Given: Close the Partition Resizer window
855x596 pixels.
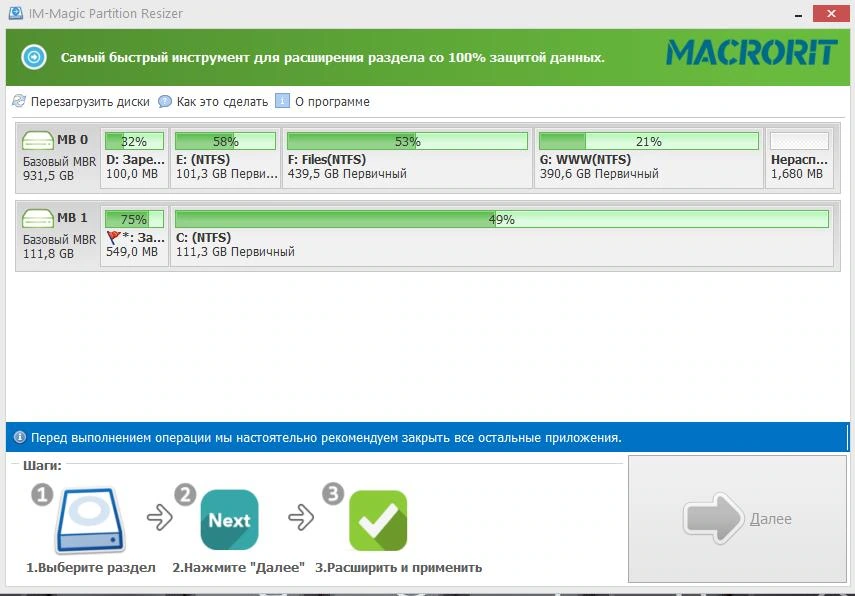Looking at the screenshot, I should tap(831, 13).
